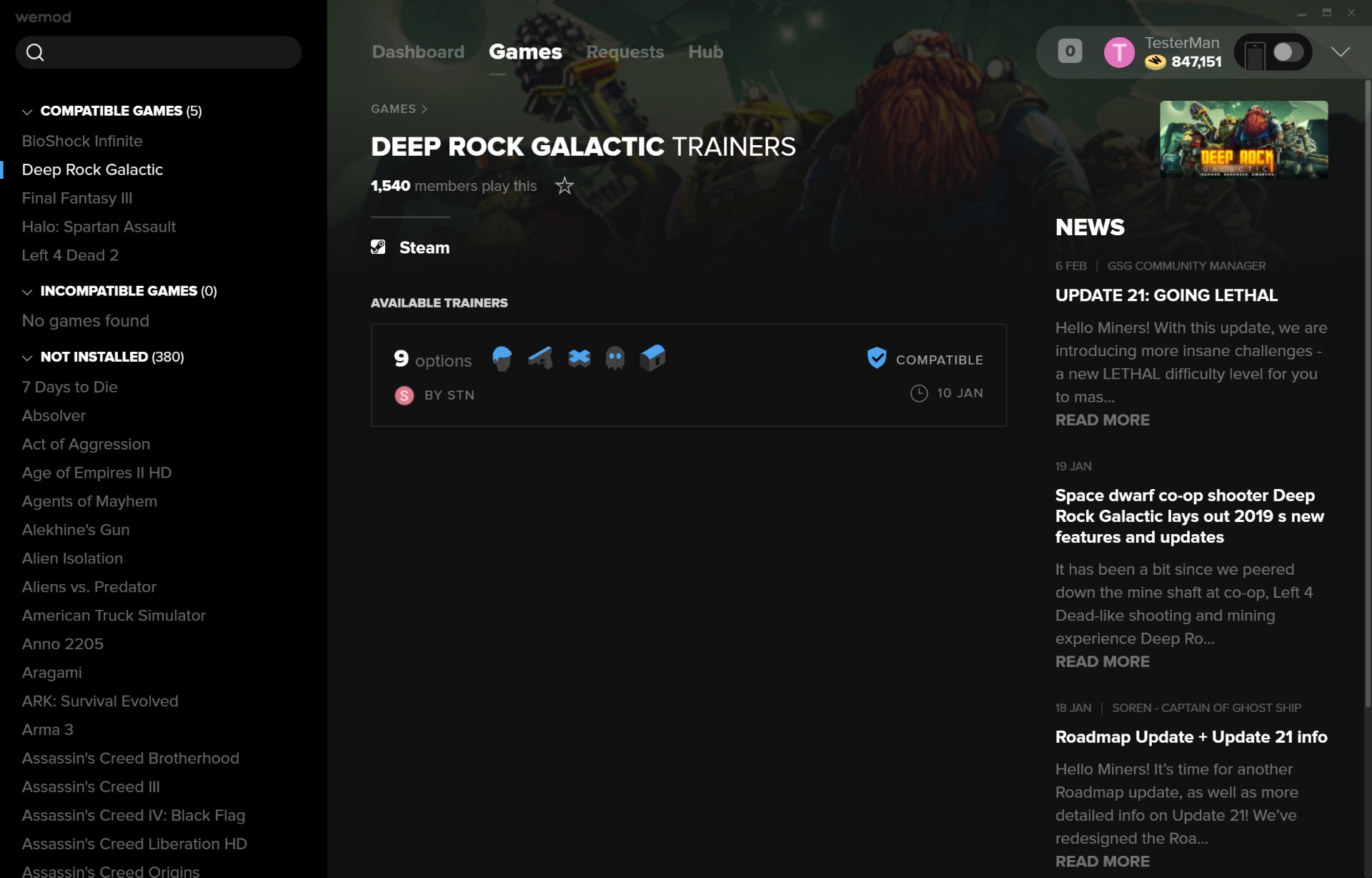This screenshot has width=1372, height=878.
Task: Open Assassin's Creed III entry
Action: pyautogui.click(x=91, y=787)
